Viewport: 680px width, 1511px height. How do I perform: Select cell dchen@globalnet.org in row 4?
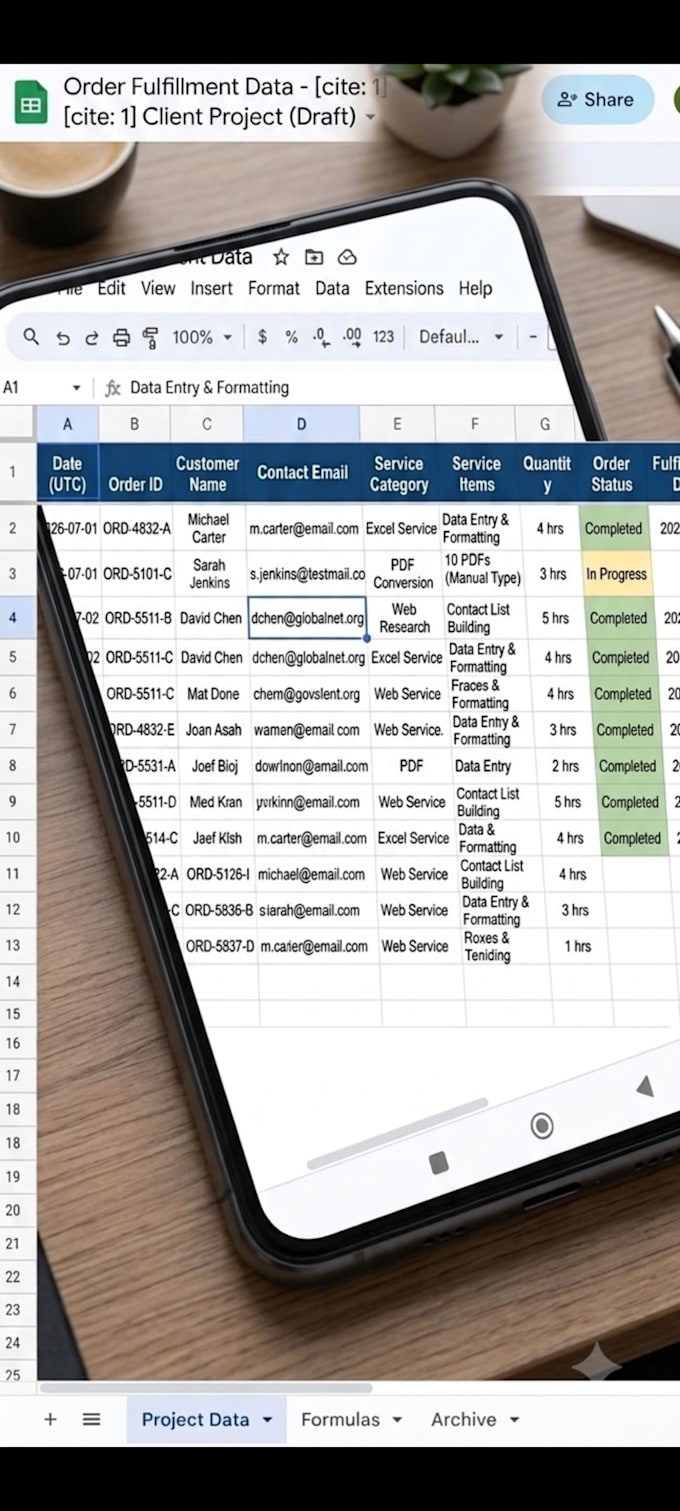pos(307,618)
